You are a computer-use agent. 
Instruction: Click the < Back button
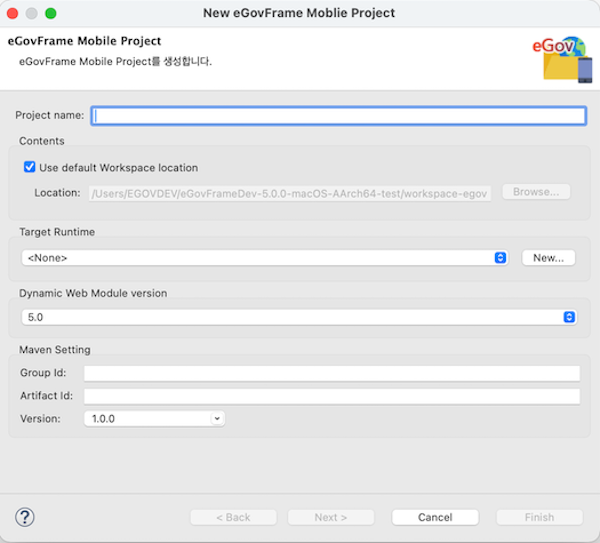233,517
